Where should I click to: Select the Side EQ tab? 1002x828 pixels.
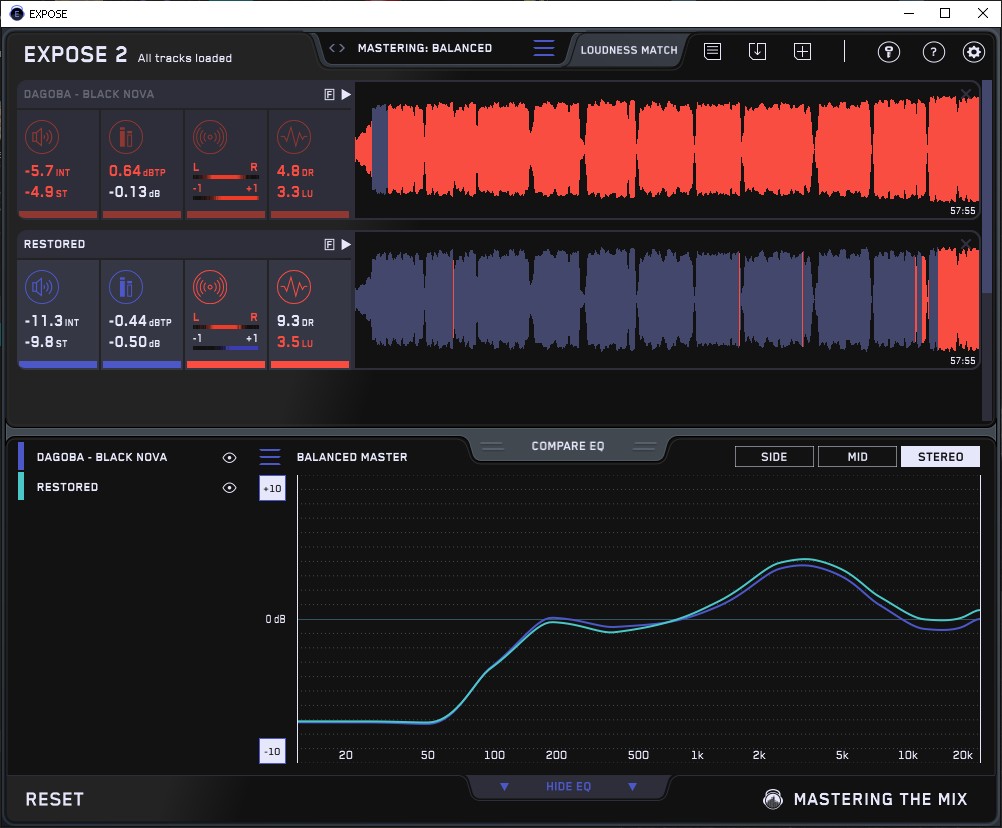[774, 457]
